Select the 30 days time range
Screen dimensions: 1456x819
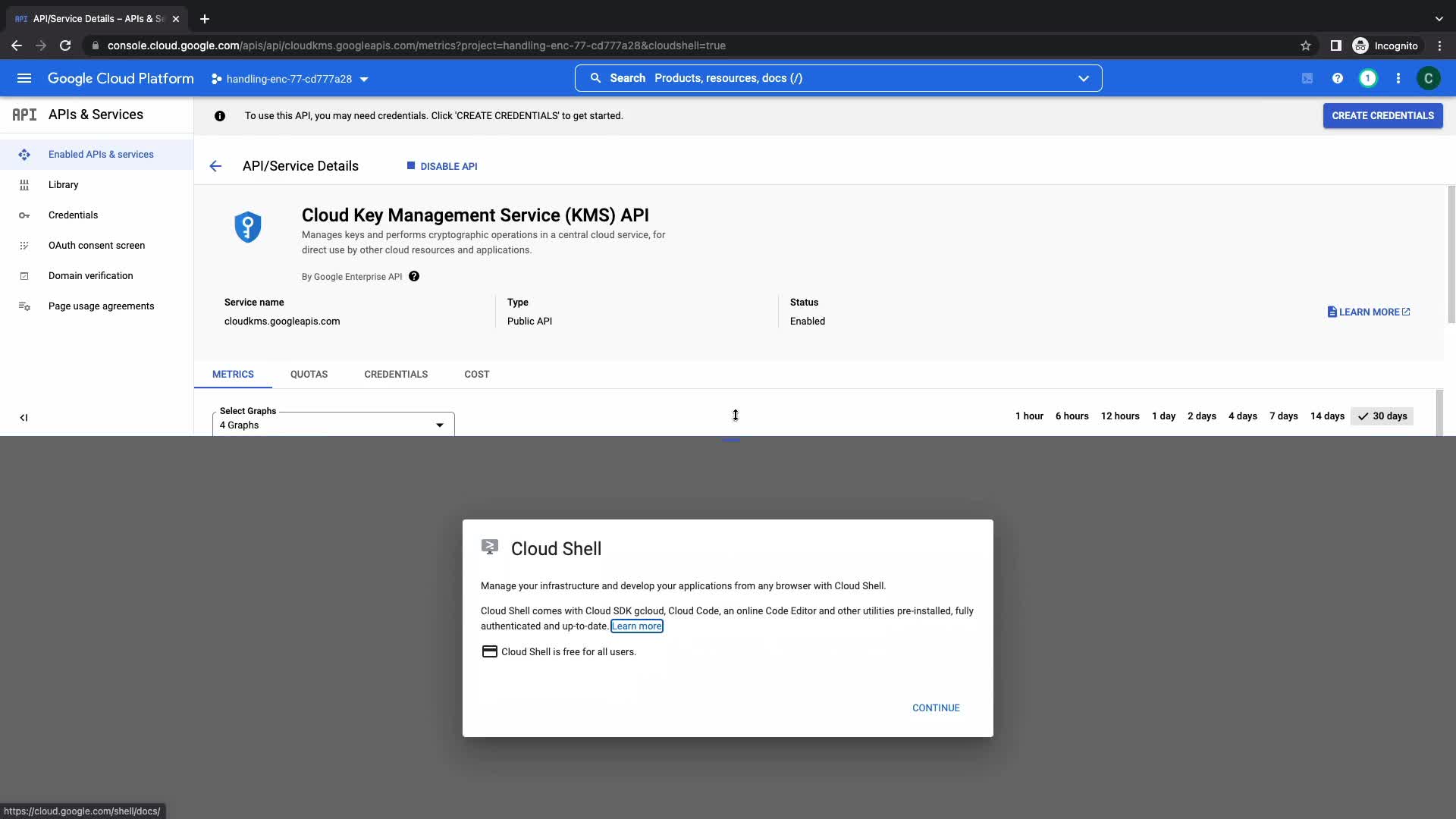click(1382, 416)
